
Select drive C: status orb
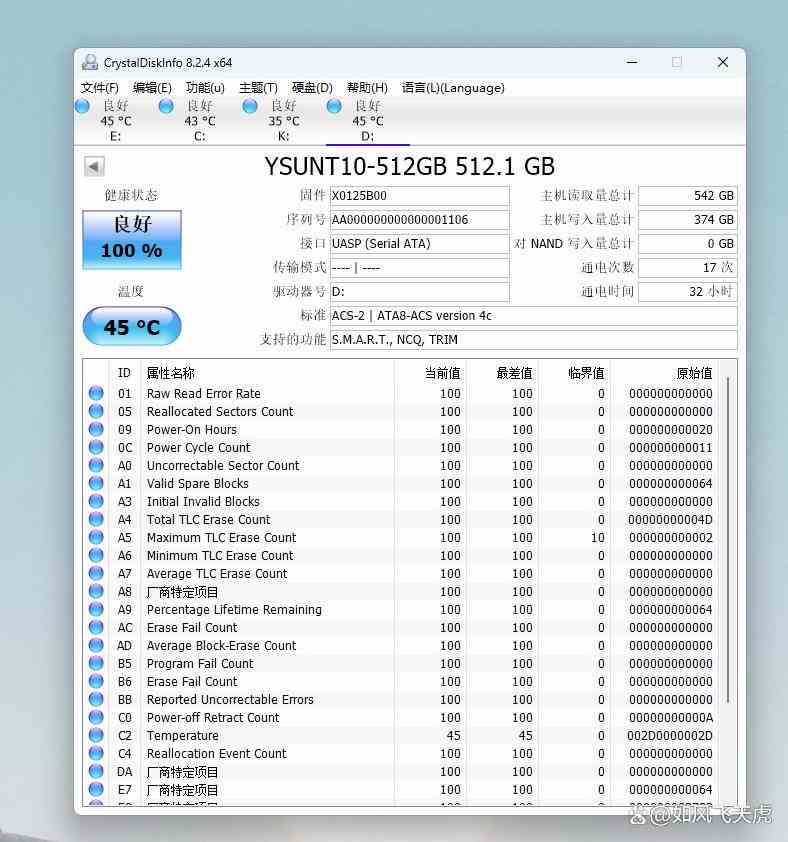click(x=166, y=106)
